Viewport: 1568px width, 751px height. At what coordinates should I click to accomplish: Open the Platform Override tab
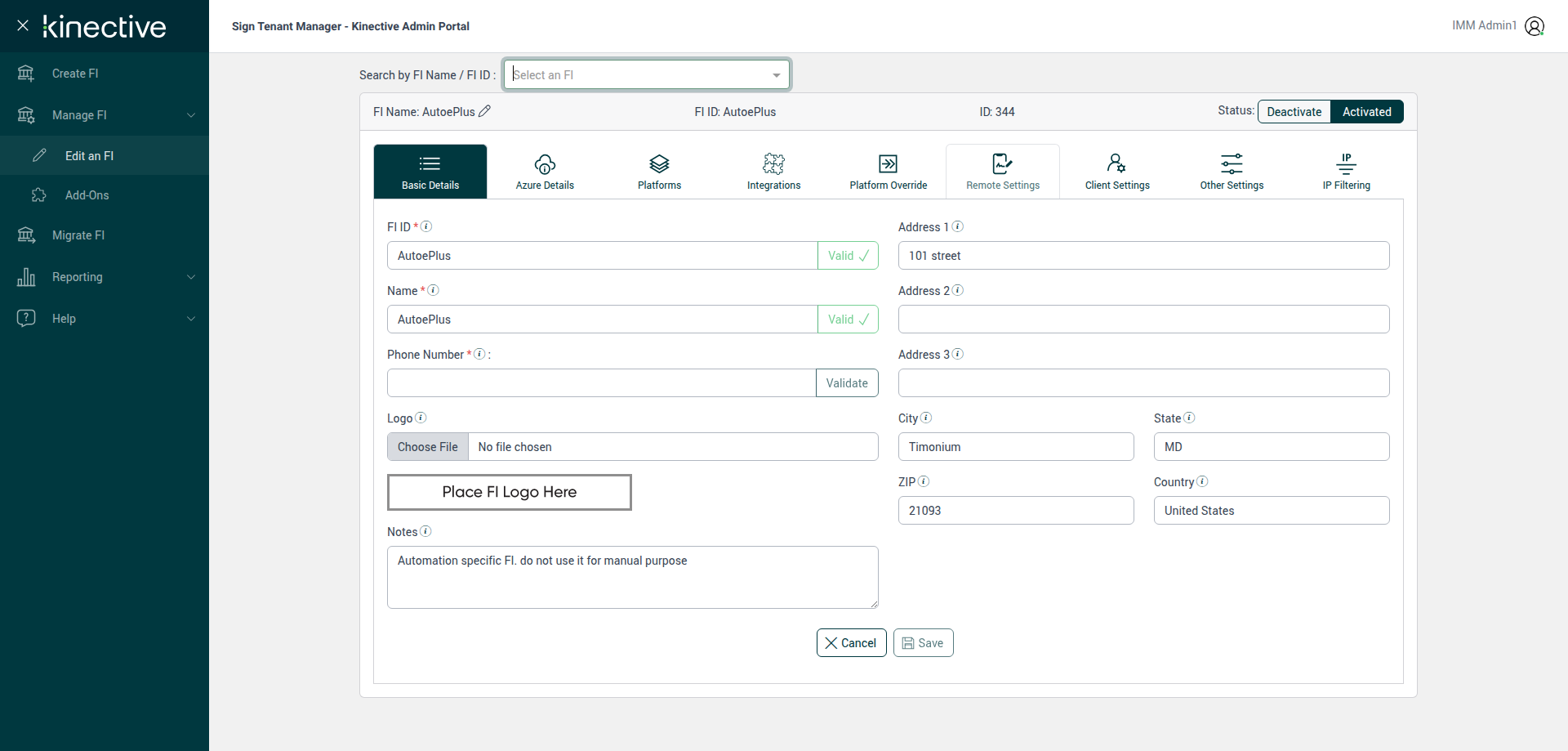(x=888, y=172)
